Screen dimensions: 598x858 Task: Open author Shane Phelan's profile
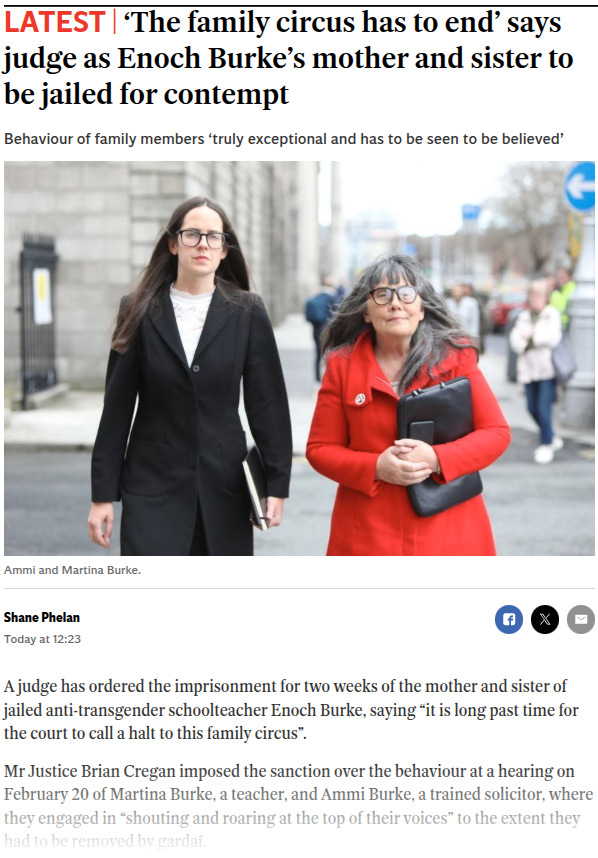(x=42, y=617)
